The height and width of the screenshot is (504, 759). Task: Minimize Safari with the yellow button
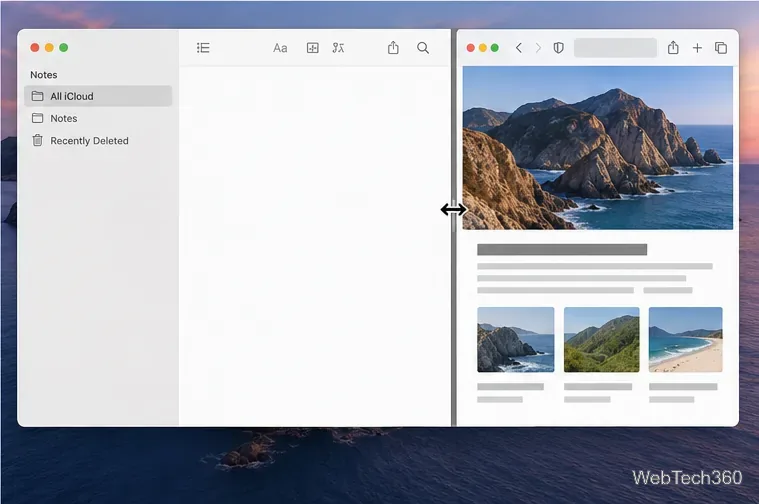tap(483, 47)
